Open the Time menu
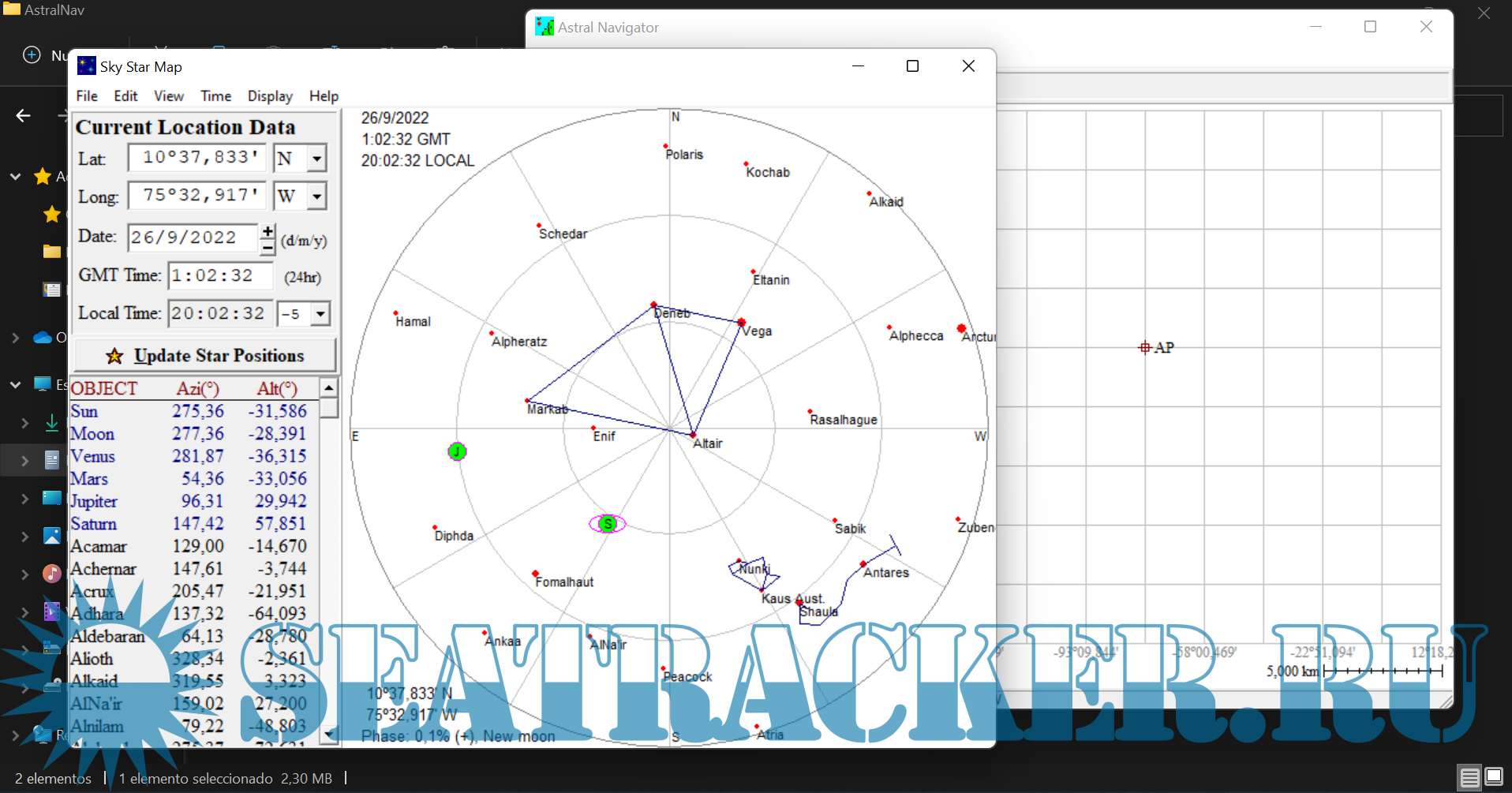Viewport: 1512px width, 793px height. point(215,96)
